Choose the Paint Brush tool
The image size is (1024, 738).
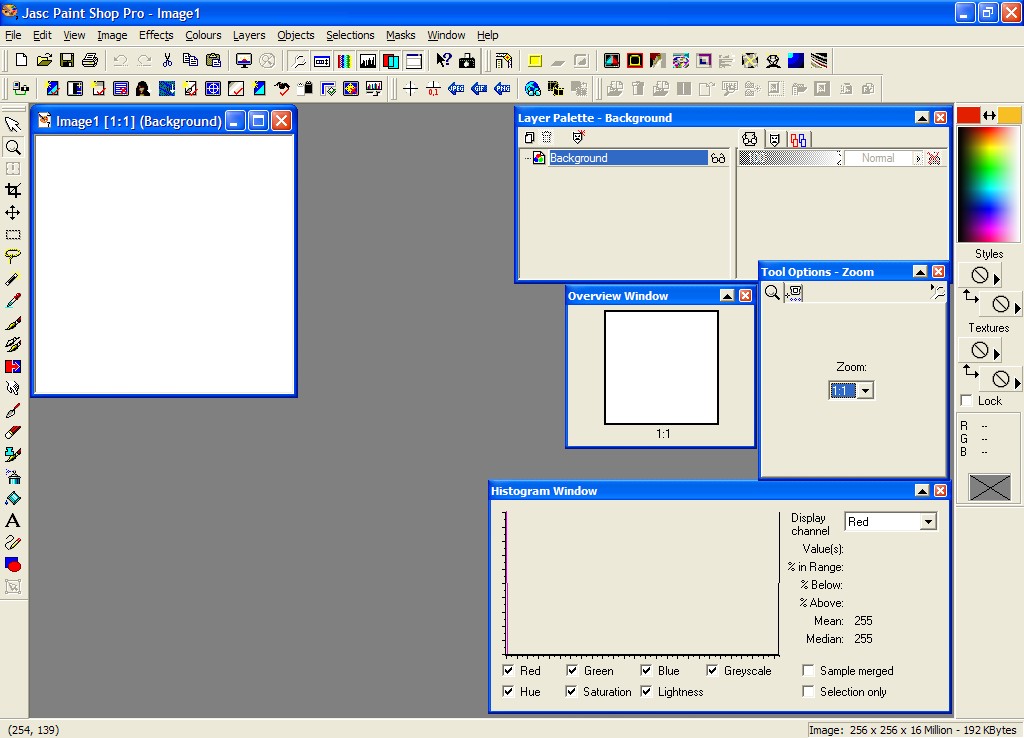[x=12, y=323]
